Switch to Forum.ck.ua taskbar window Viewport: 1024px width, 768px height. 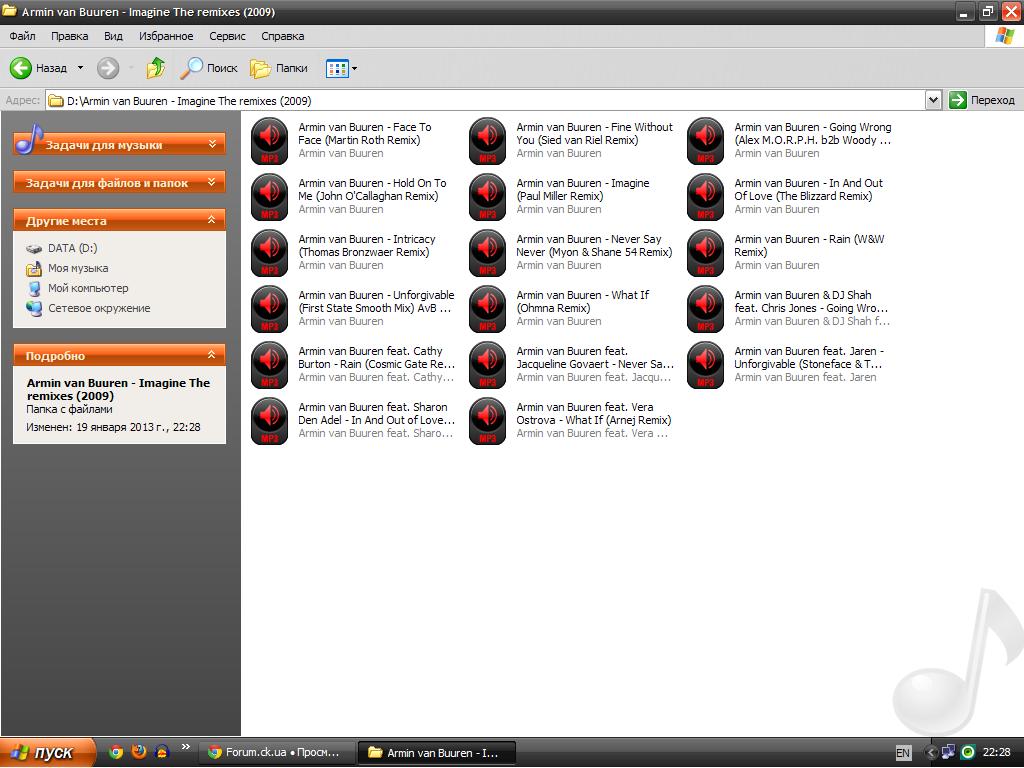277,752
